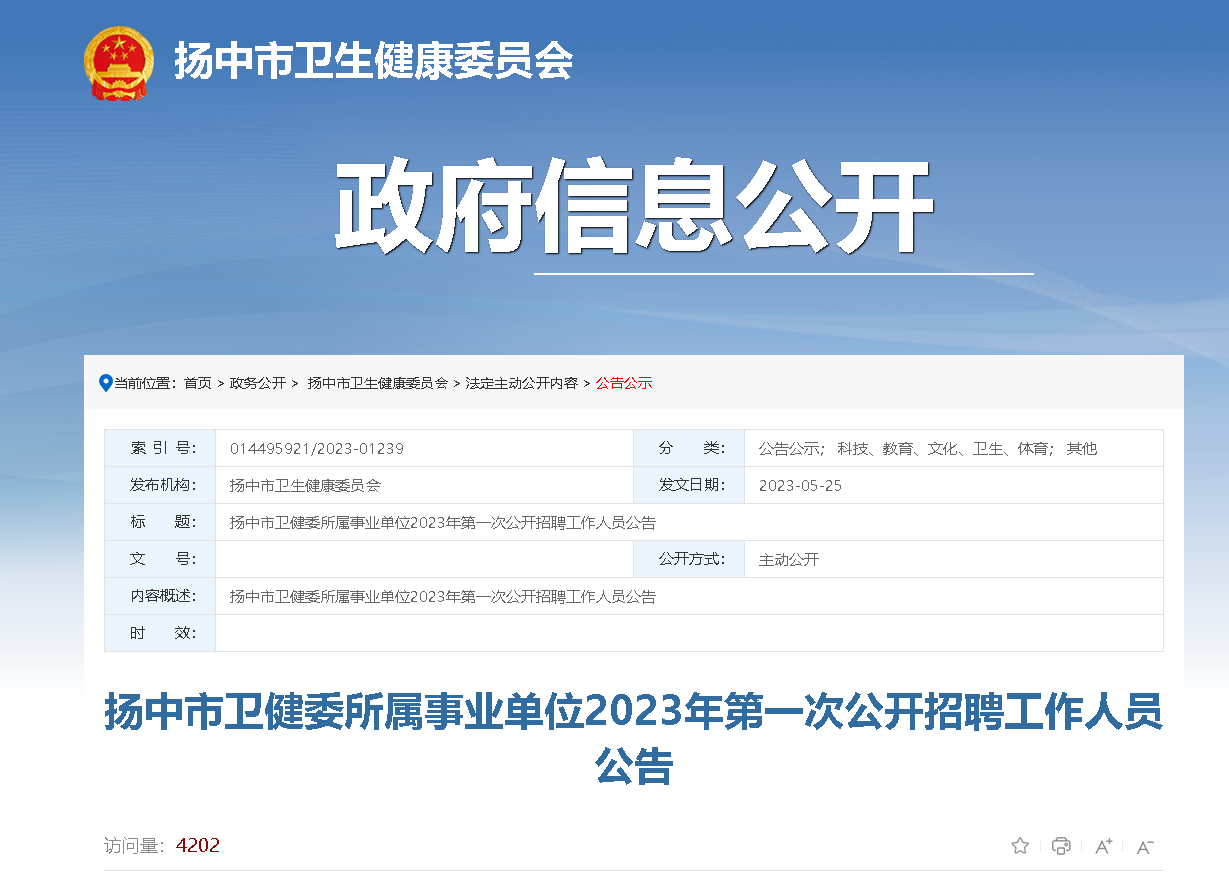Decrease font size with A- icon

1145,846
